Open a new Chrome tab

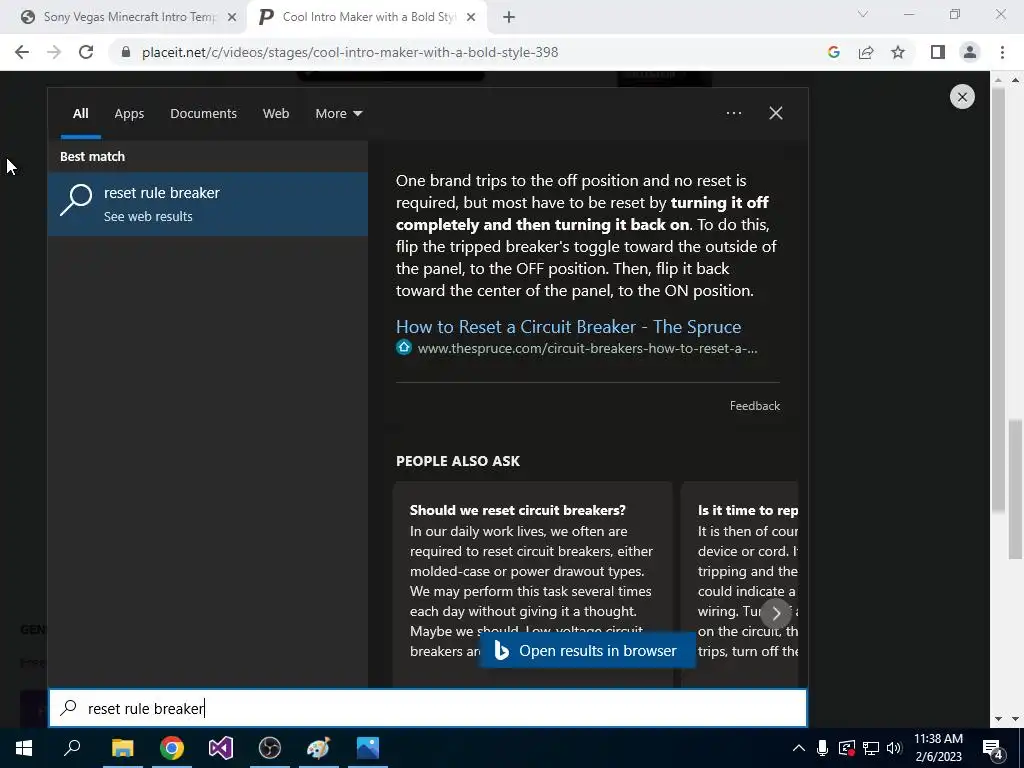509,18
